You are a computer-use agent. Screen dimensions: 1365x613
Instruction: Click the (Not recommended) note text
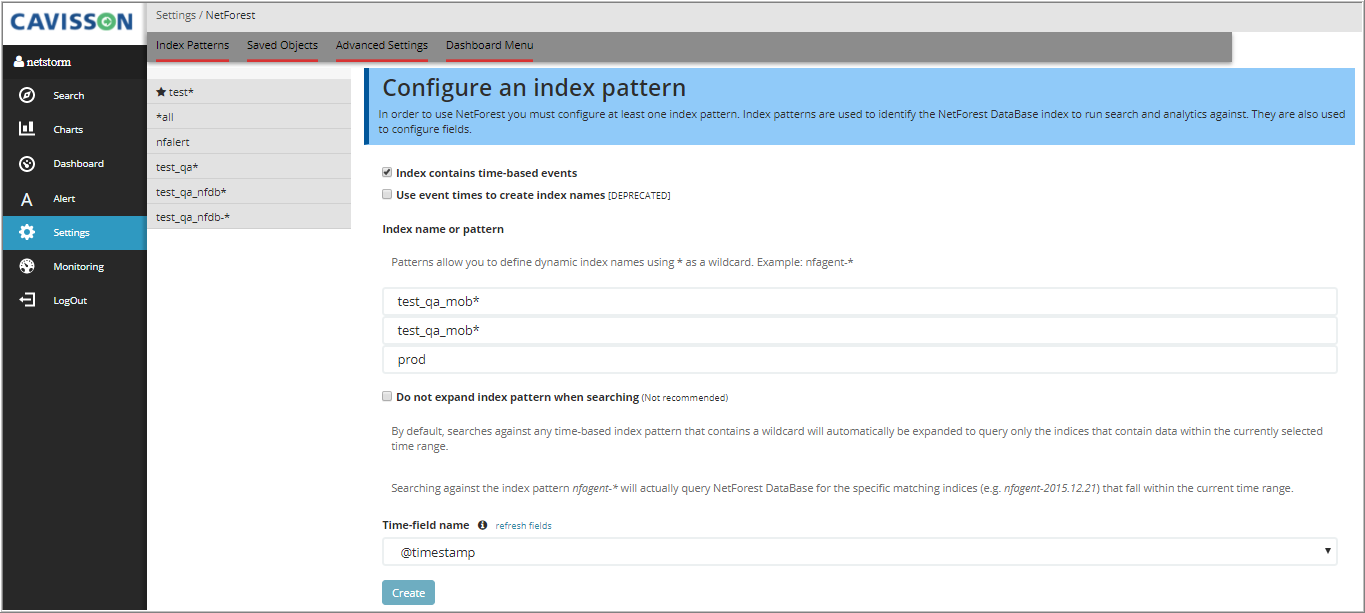click(x=685, y=398)
